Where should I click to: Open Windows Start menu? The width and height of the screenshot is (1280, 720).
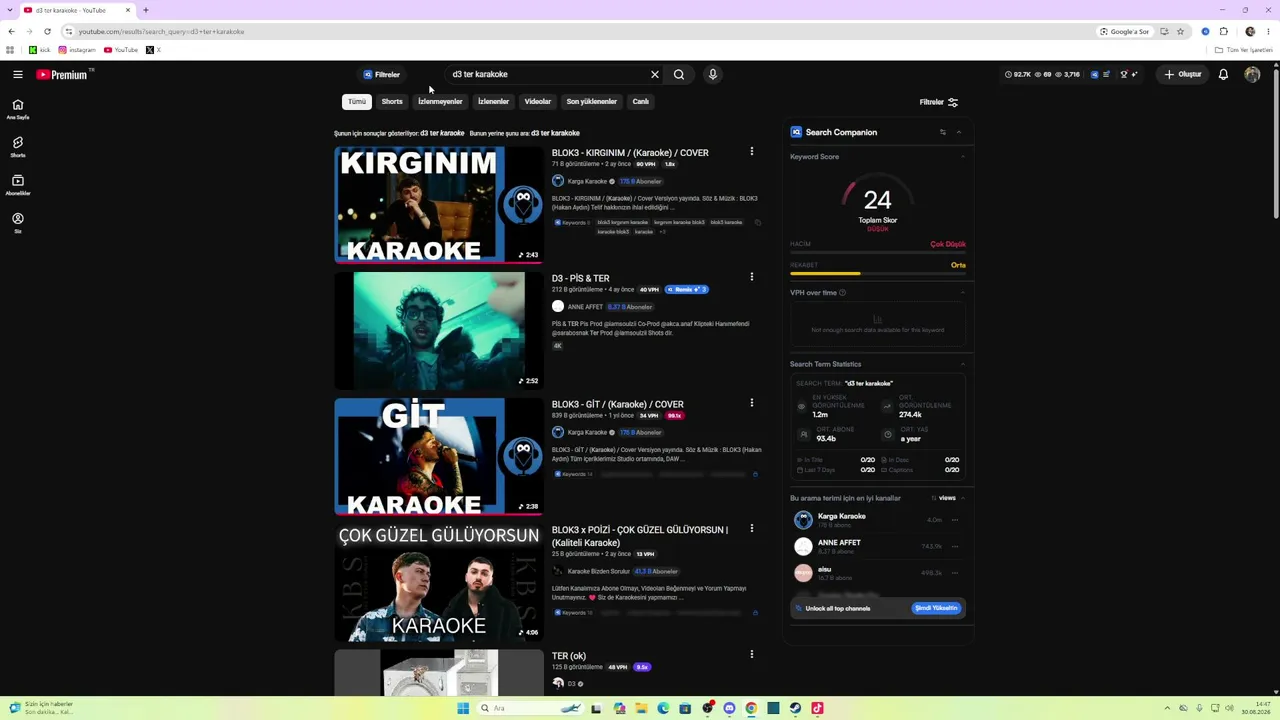coord(463,708)
